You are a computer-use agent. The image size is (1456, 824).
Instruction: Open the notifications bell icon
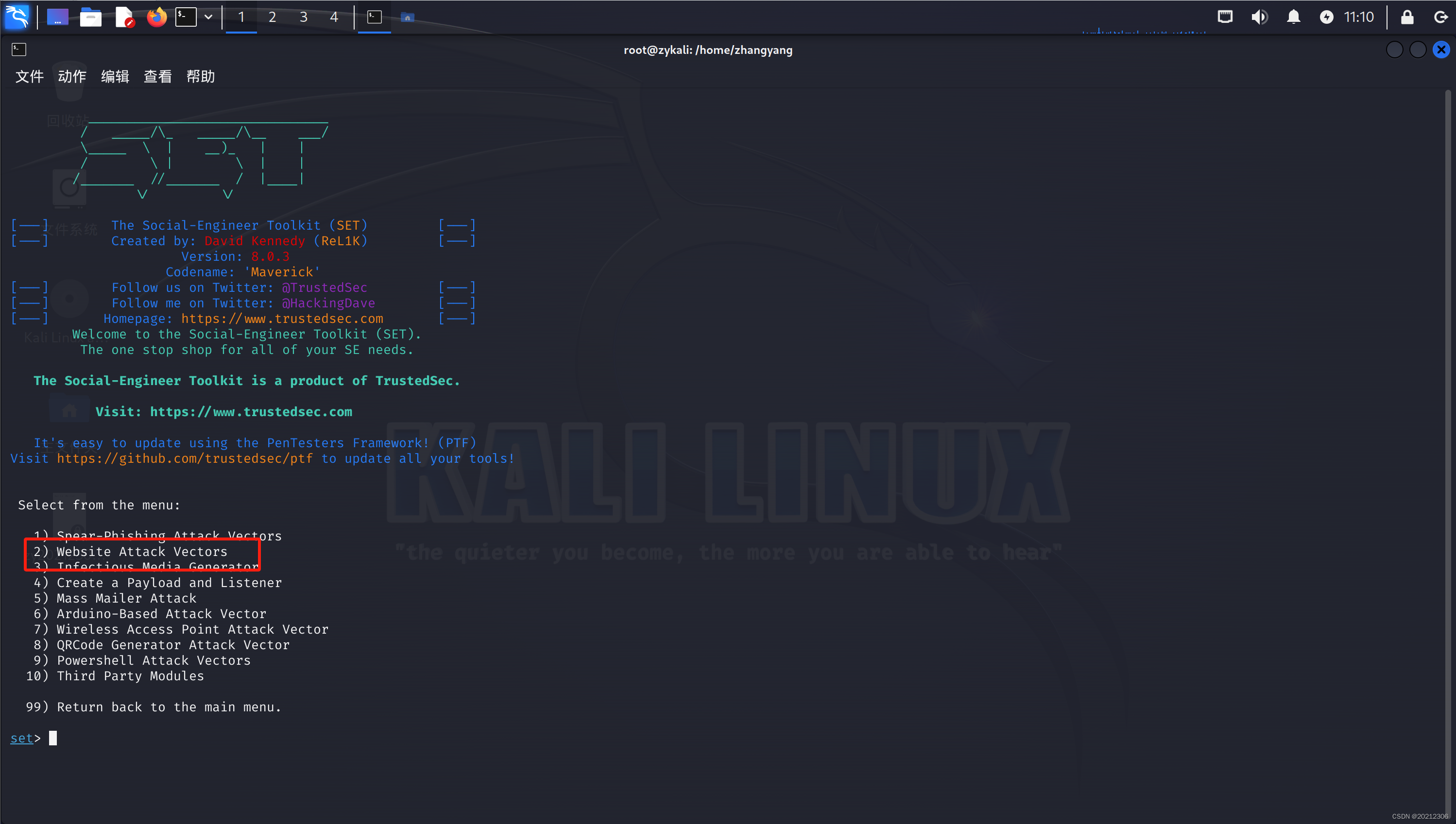1294,17
